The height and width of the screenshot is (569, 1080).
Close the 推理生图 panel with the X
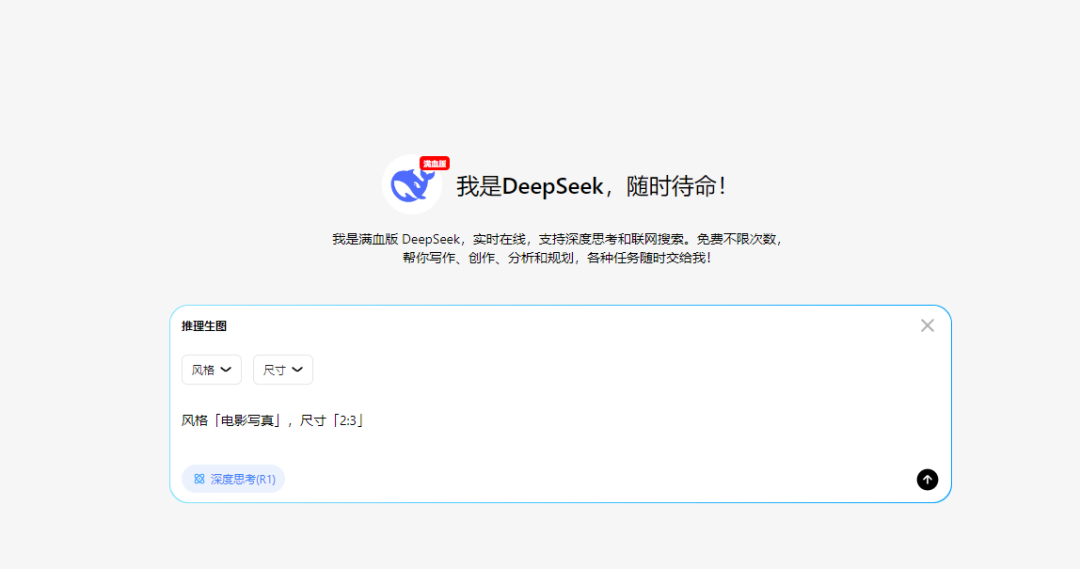927,325
